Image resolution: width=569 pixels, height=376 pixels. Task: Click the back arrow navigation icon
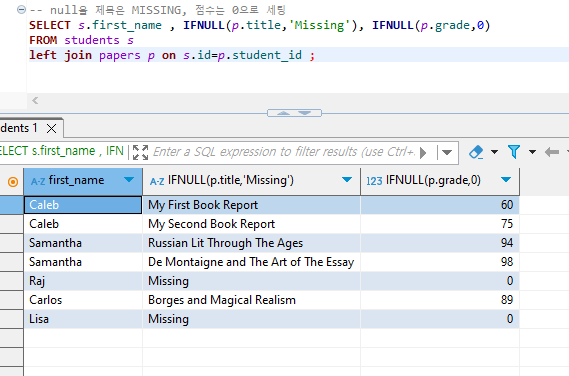[552, 152]
